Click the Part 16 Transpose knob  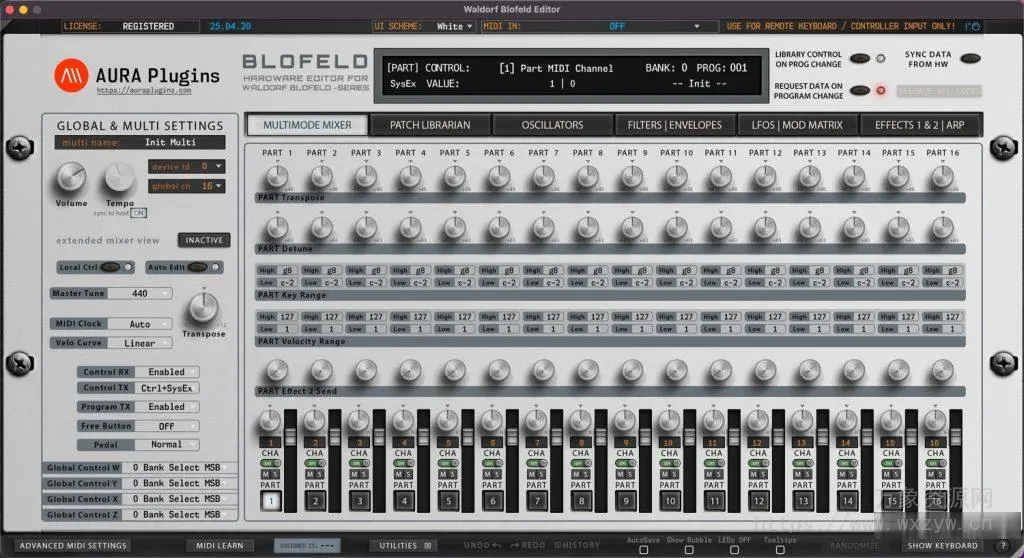pos(942,176)
